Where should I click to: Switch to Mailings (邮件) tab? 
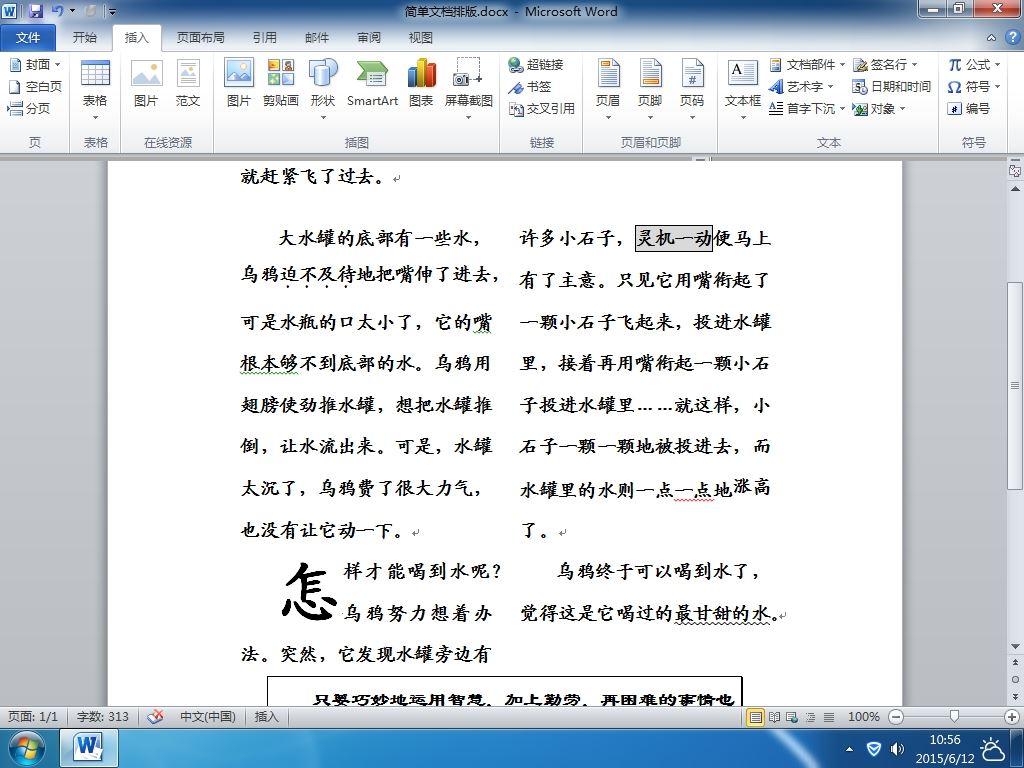click(x=317, y=37)
